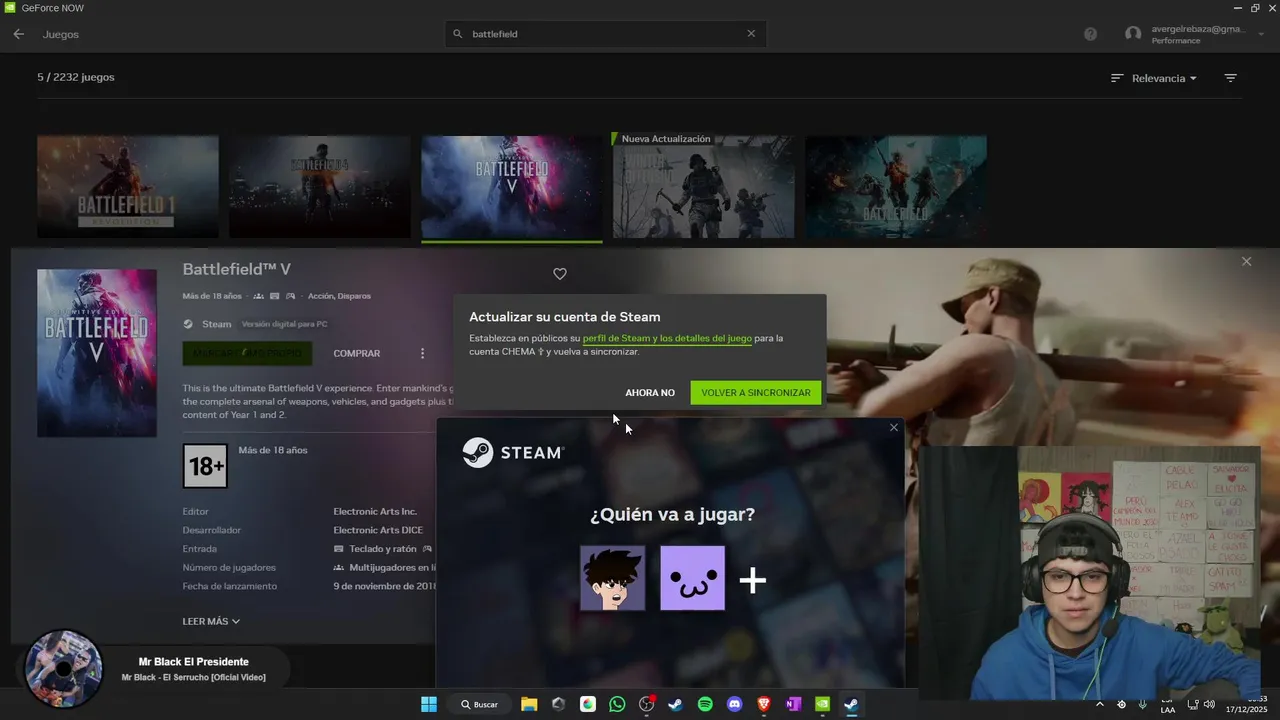Open WhatsApp from the taskbar
This screenshot has width=1280, height=720.
(617, 704)
